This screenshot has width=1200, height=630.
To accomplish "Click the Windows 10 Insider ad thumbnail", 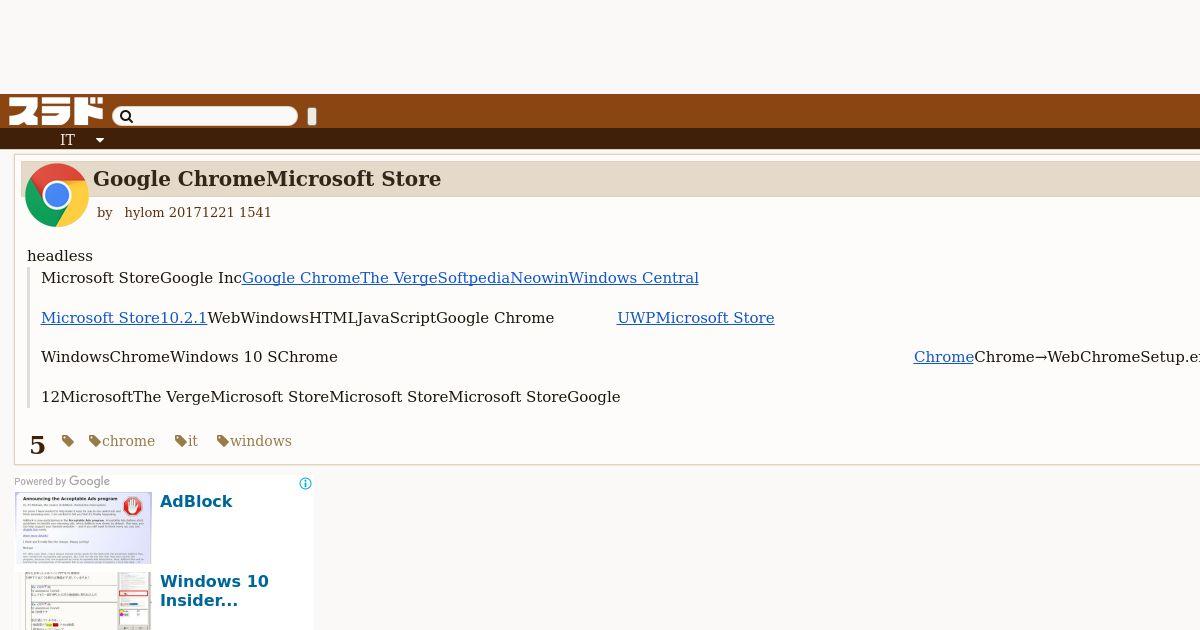I will [x=84, y=600].
